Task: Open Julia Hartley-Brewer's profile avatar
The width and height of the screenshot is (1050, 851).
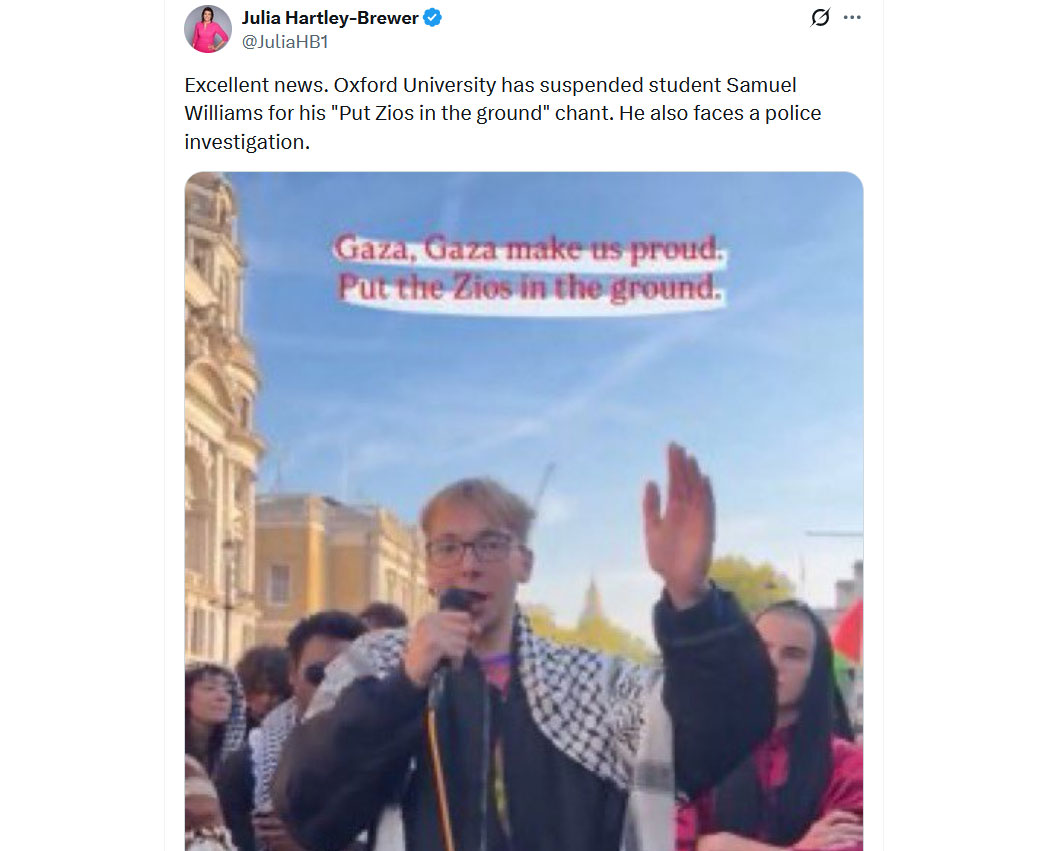Action: point(208,29)
